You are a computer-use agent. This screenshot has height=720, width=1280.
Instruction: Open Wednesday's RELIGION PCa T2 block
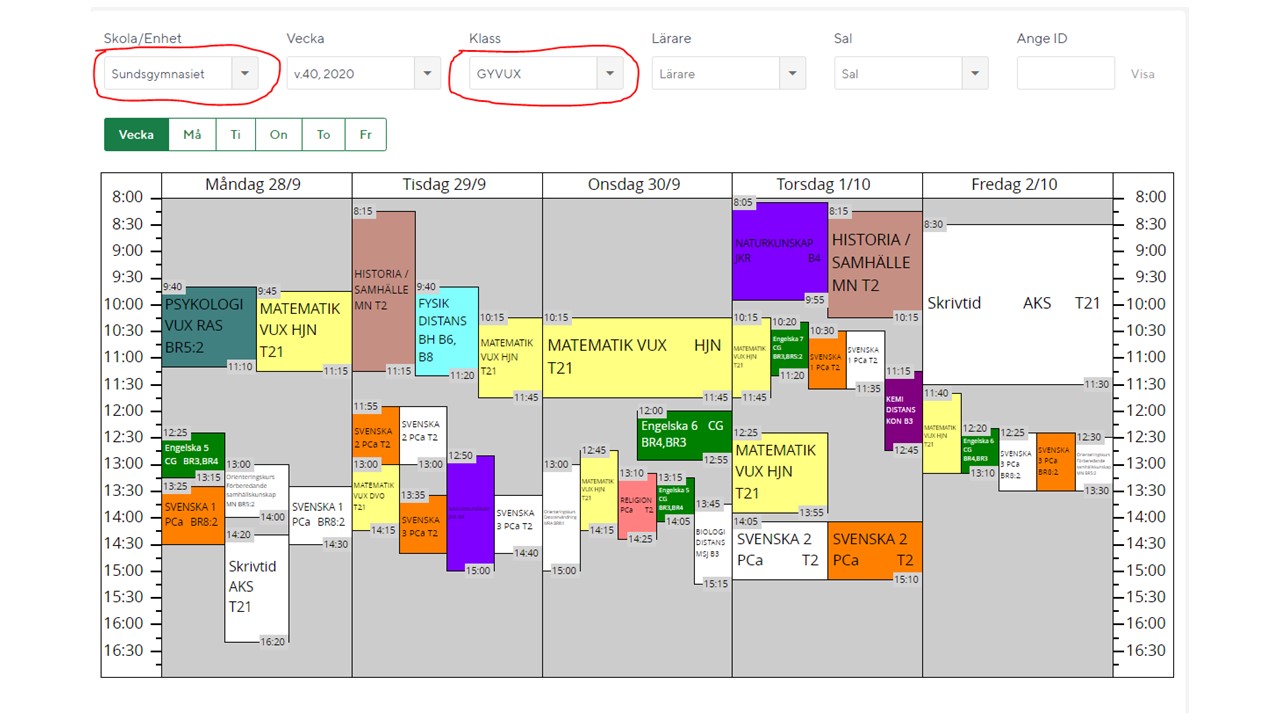637,506
